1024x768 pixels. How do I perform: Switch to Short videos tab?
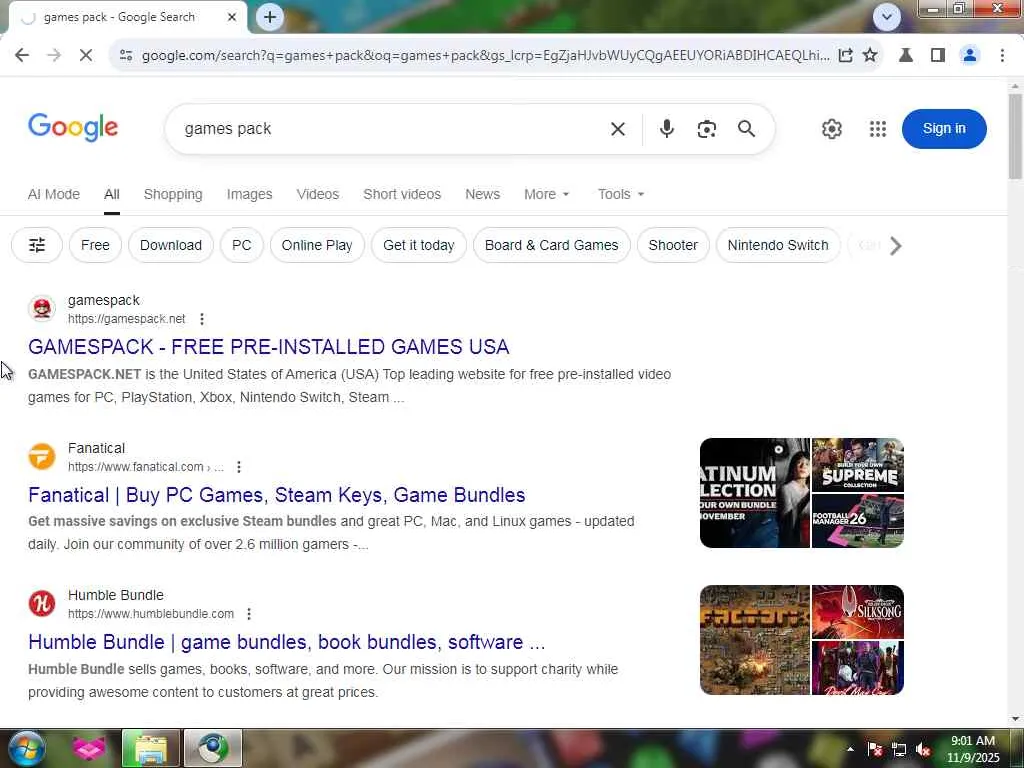pos(402,195)
